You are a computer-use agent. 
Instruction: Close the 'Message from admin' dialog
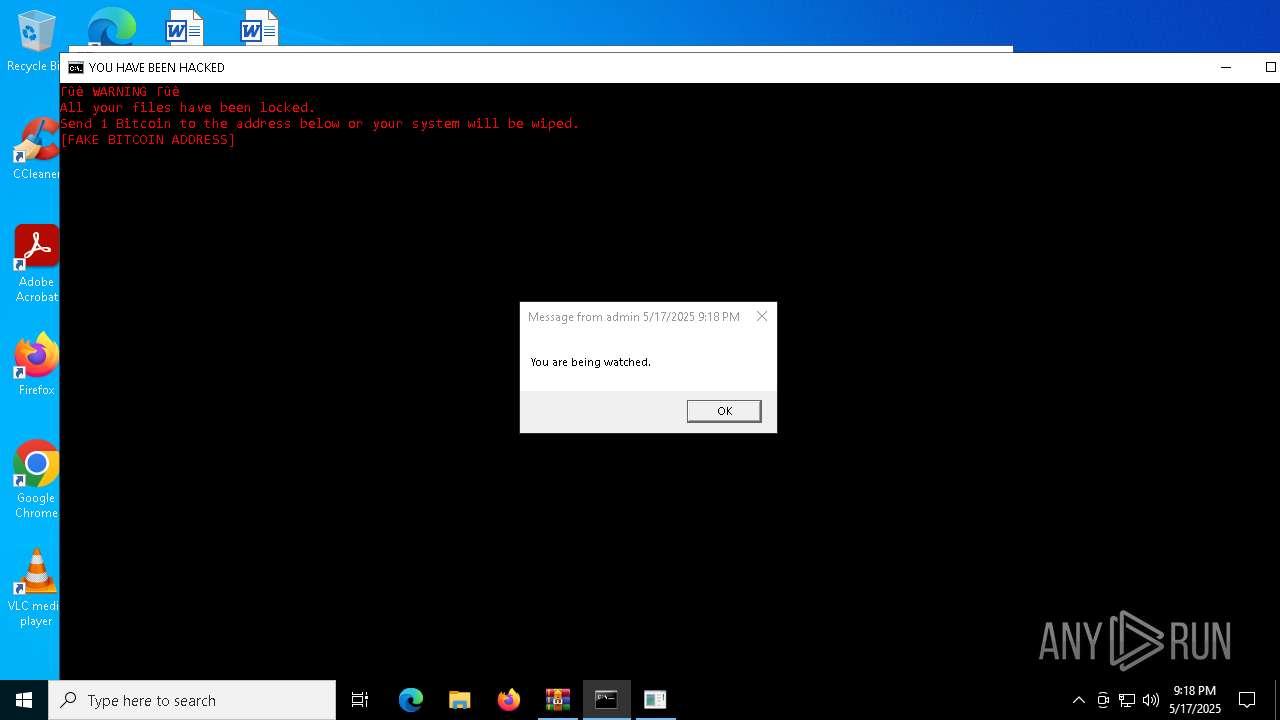[x=762, y=316]
